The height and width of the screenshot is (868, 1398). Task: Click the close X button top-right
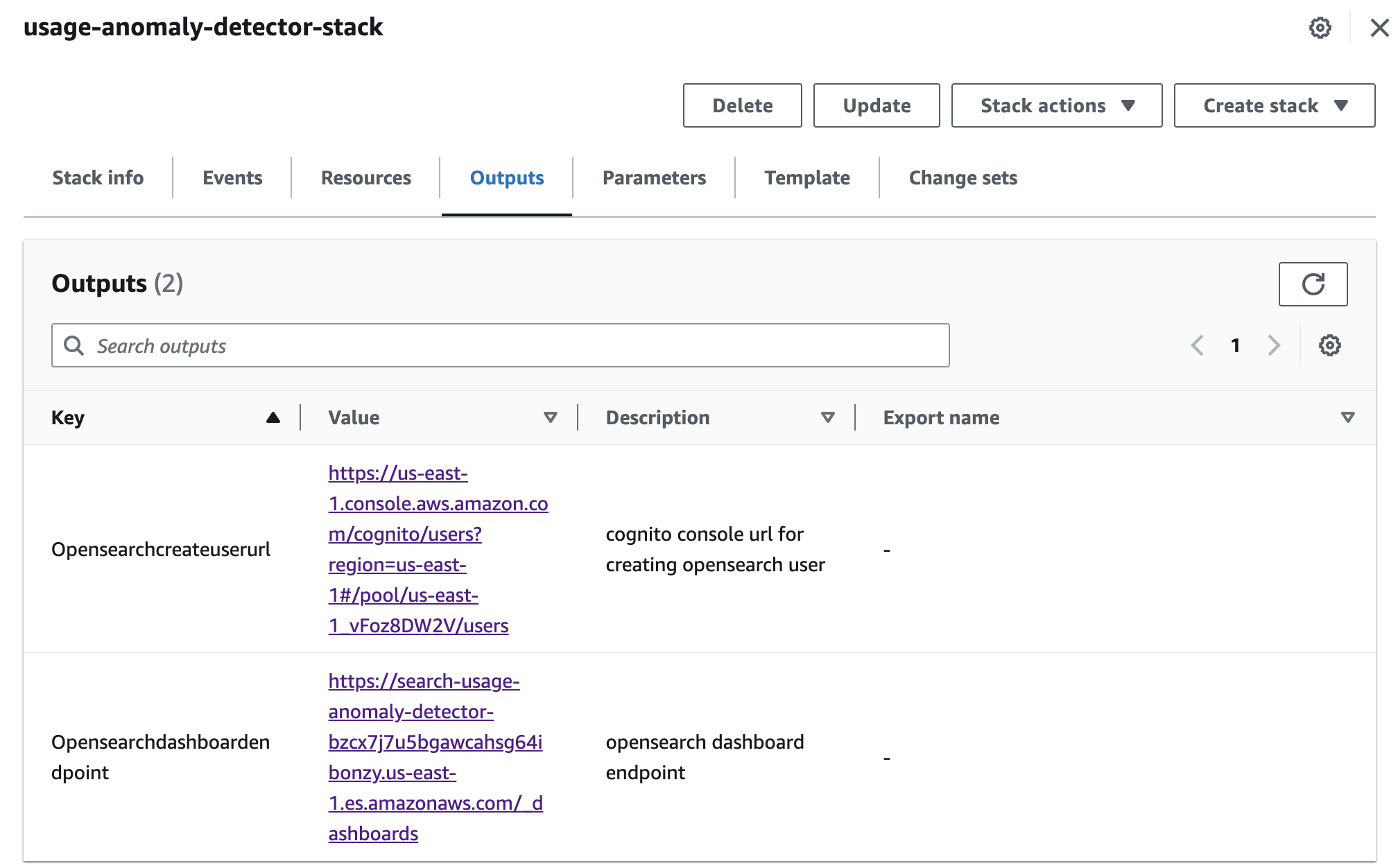pyautogui.click(x=1376, y=28)
